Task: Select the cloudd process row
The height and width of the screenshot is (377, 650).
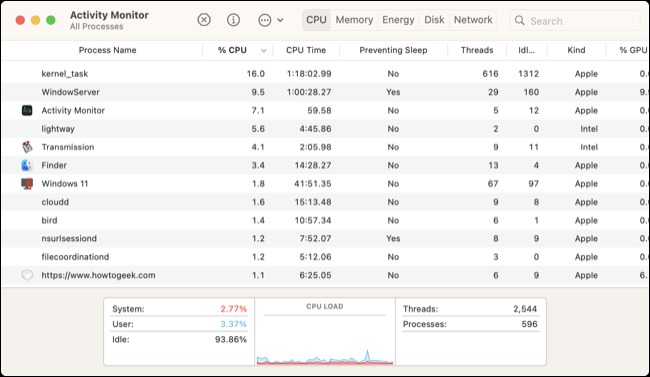Action: 325,202
